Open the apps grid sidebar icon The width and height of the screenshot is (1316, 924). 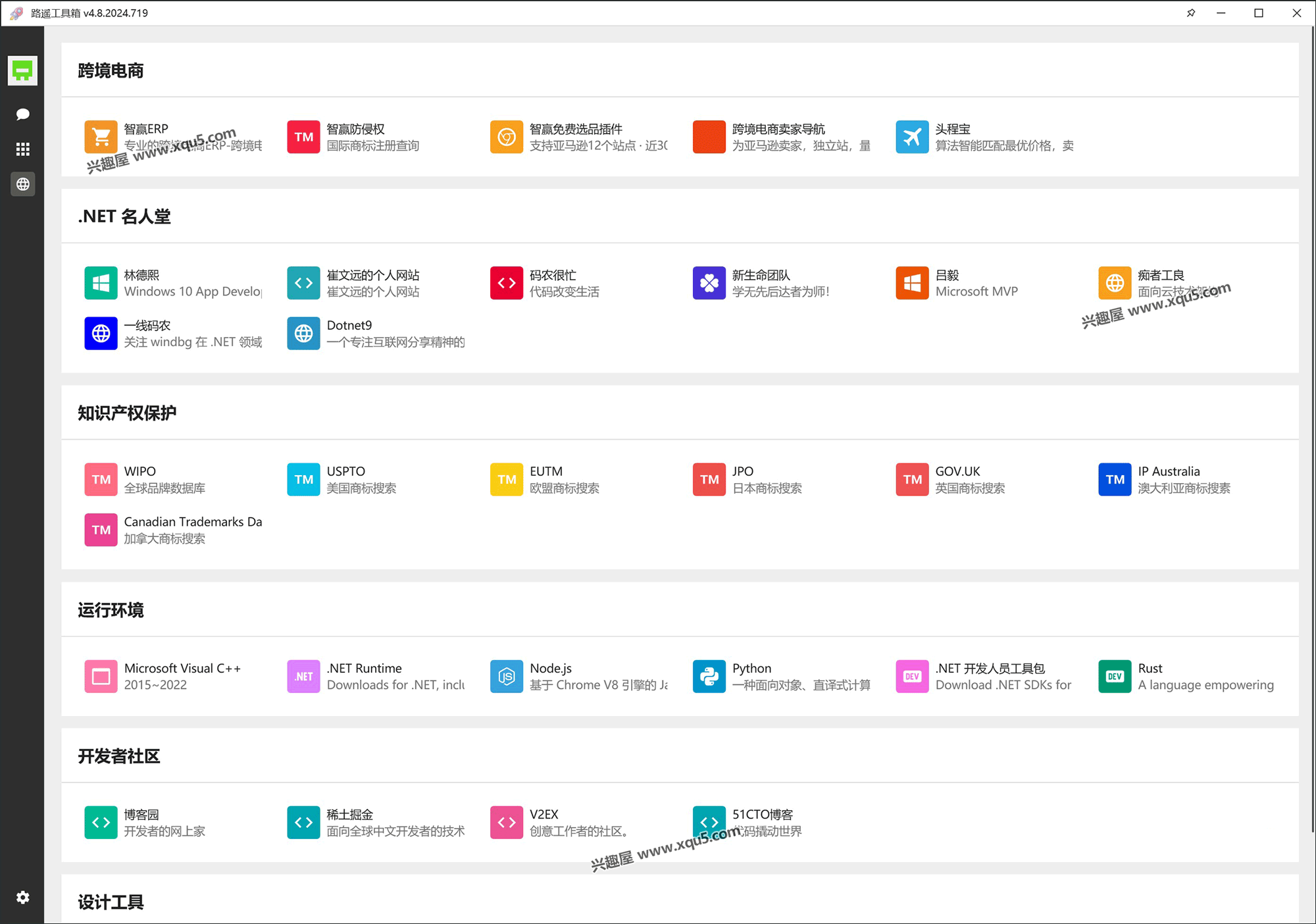click(x=22, y=149)
